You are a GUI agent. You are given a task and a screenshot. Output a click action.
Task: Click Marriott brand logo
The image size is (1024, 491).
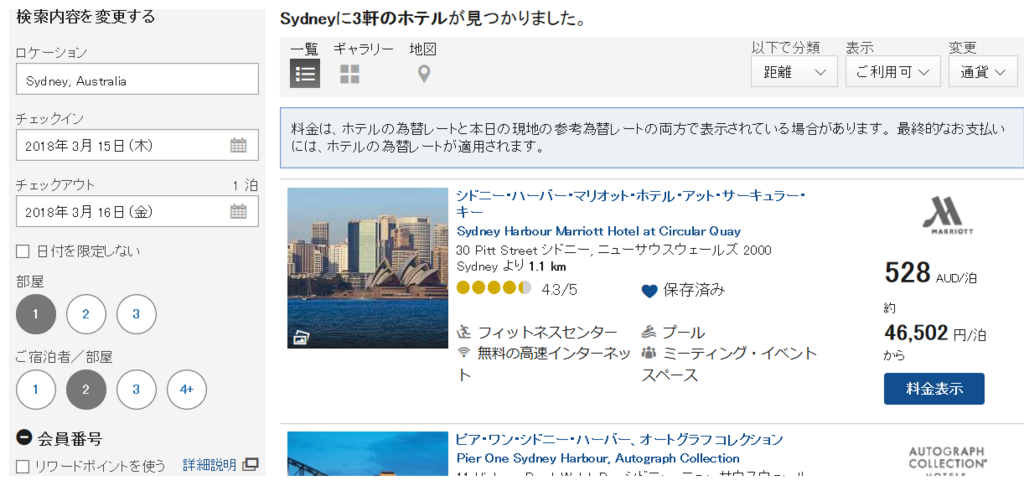tap(948, 215)
